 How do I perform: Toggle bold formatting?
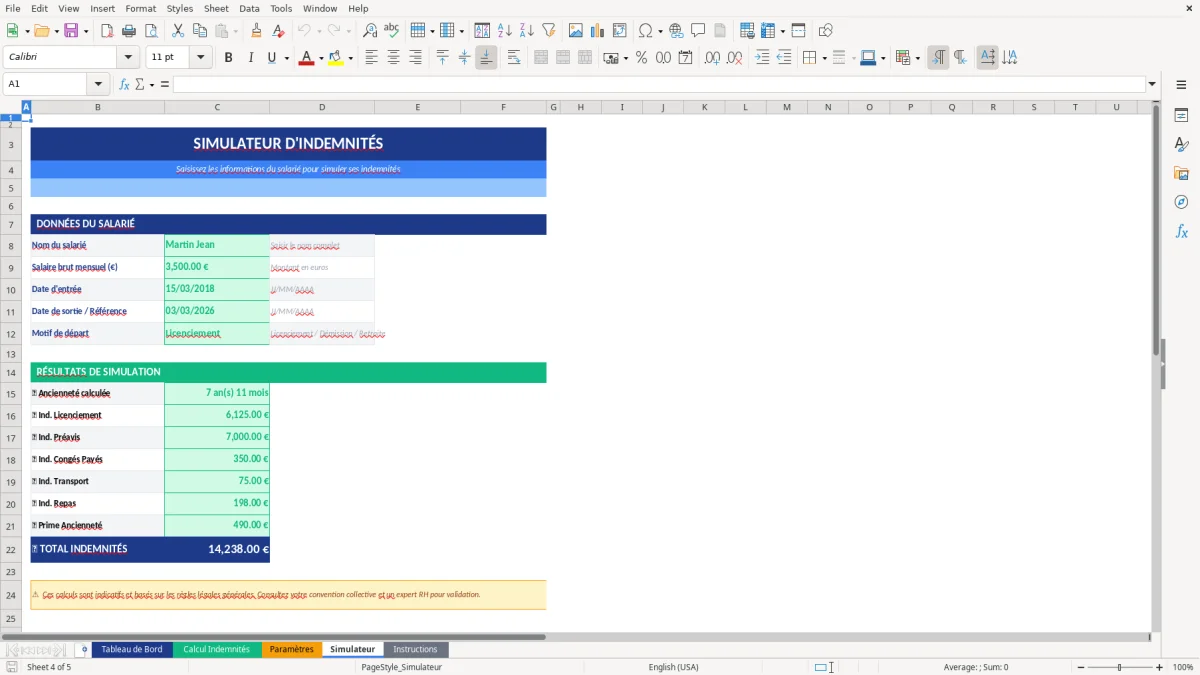(x=229, y=58)
